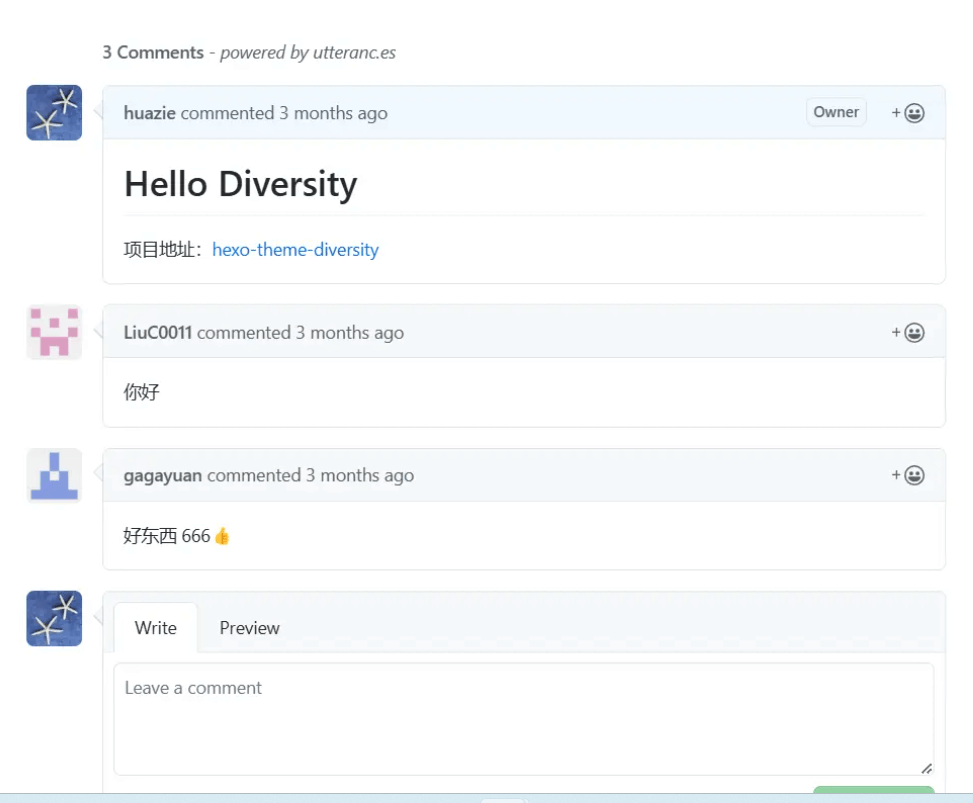Viewport: 973px width, 803px height.
Task: Select the Write tab
Action: 156,627
